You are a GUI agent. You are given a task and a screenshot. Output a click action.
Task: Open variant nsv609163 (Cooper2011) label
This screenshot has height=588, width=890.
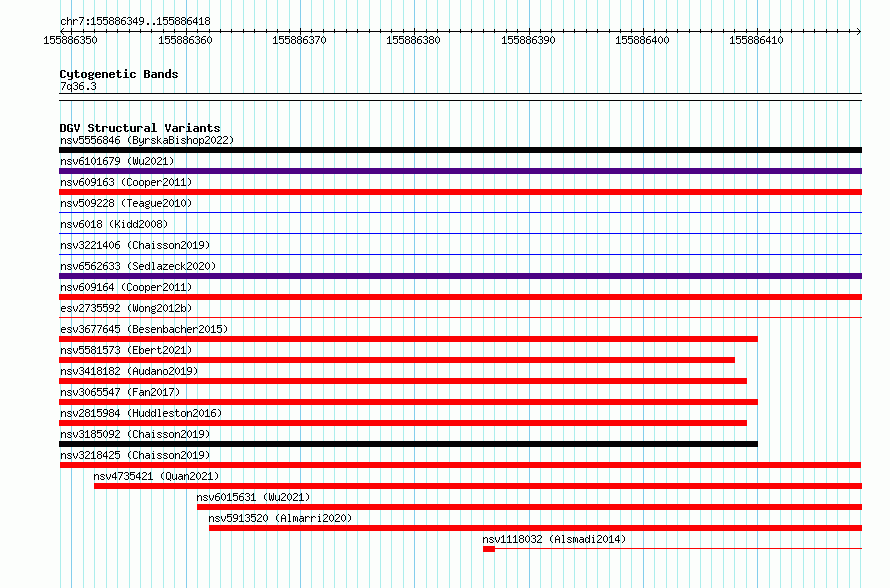[x=126, y=182]
